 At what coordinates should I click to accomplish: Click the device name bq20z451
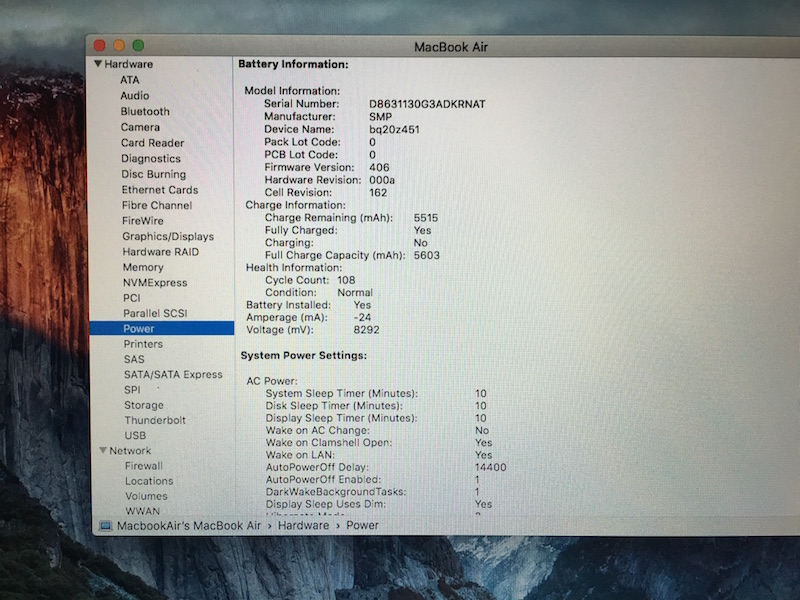(394, 130)
